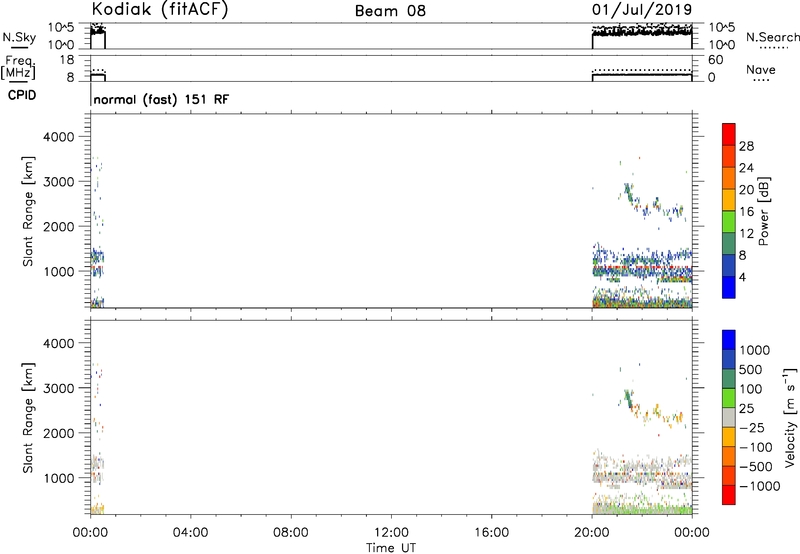Click the 'Kodiak (fitACF)' title text
Image resolution: width=800 pixels, height=554 pixels.
160,9
